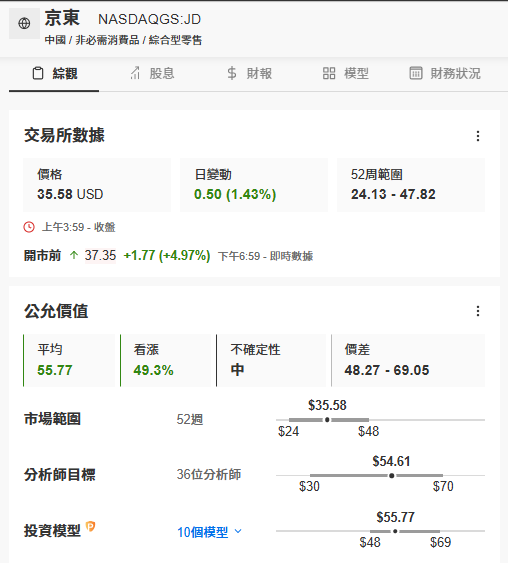Click the red clock icon near 上午3:59

tap(29, 227)
